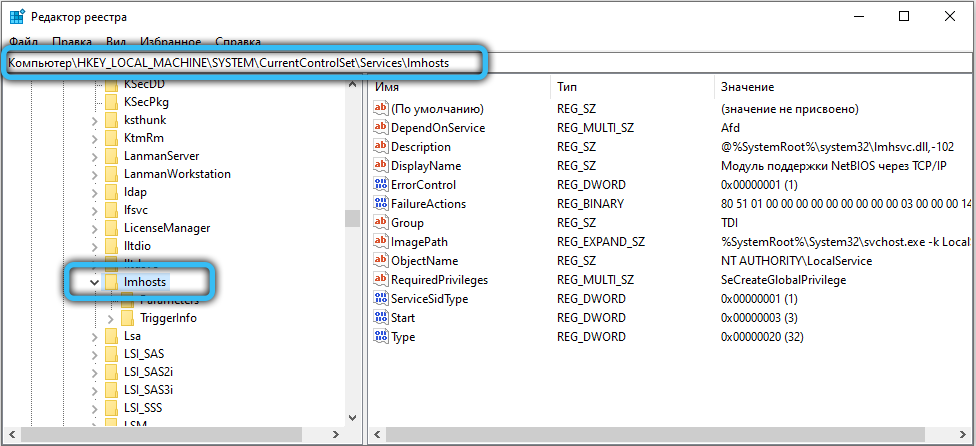This screenshot has width=976, height=446.
Task: Click the FailureActions binary value icon
Action: click(380, 204)
